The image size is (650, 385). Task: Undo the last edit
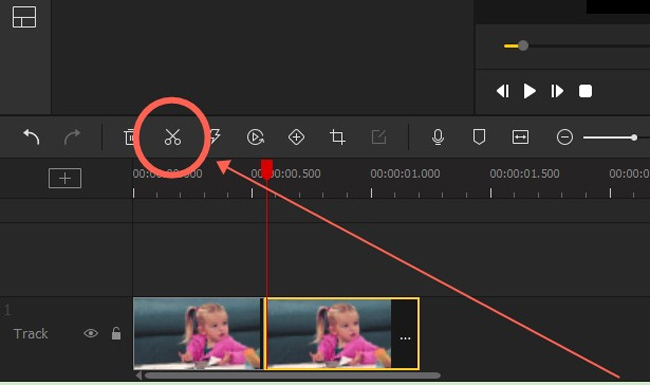(x=31, y=137)
